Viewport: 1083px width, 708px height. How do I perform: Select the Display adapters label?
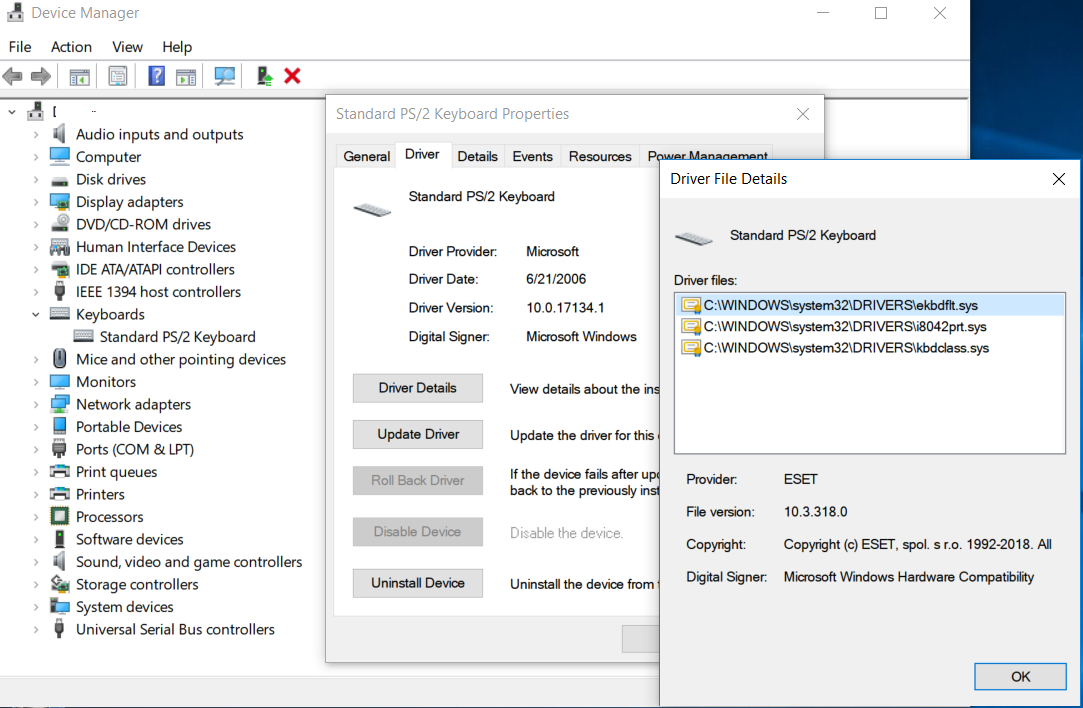coord(129,202)
